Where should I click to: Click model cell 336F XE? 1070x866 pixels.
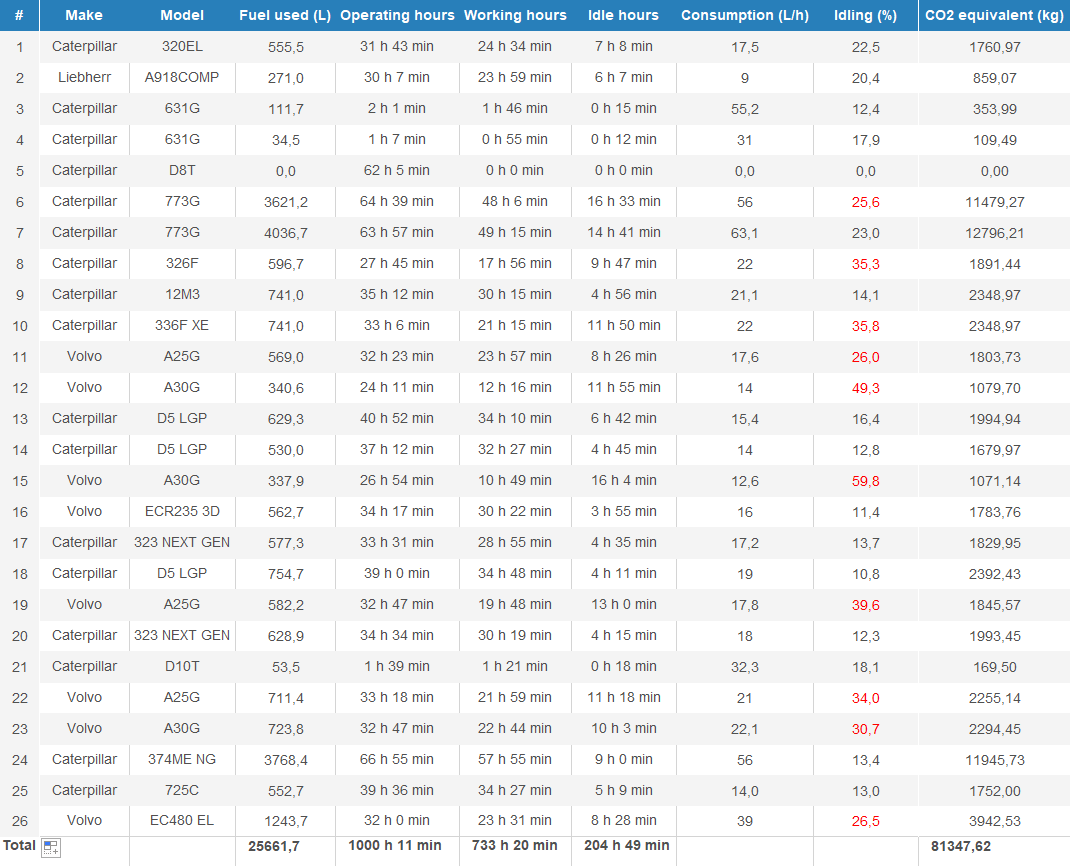click(x=182, y=325)
